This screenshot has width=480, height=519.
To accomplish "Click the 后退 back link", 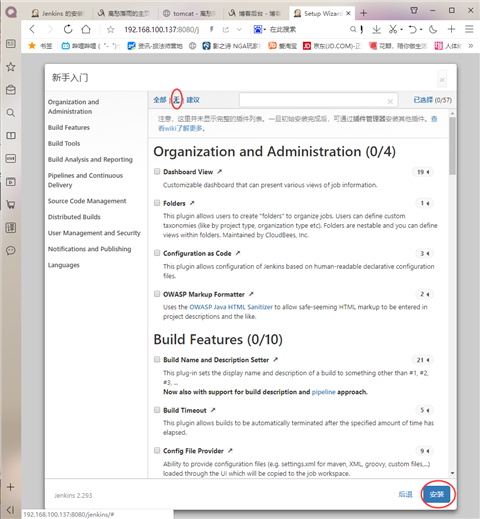I will [405, 494].
